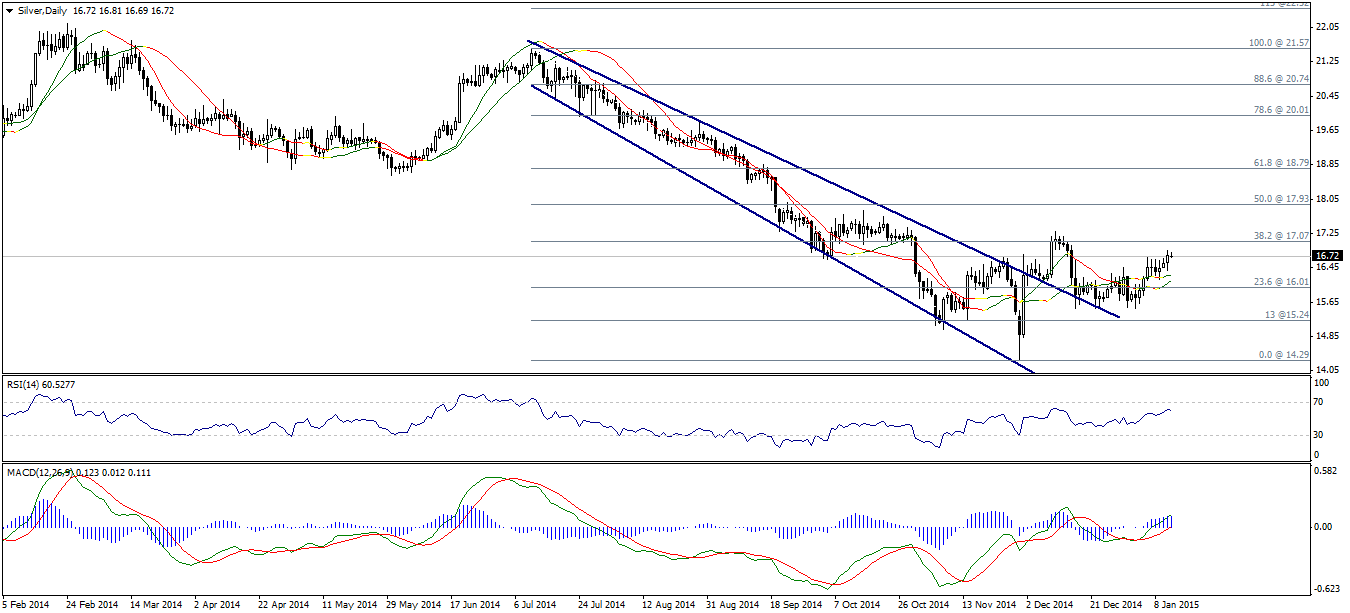Select the RSI(14) indicator label
The height and width of the screenshot is (613, 1350).
(28, 382)
